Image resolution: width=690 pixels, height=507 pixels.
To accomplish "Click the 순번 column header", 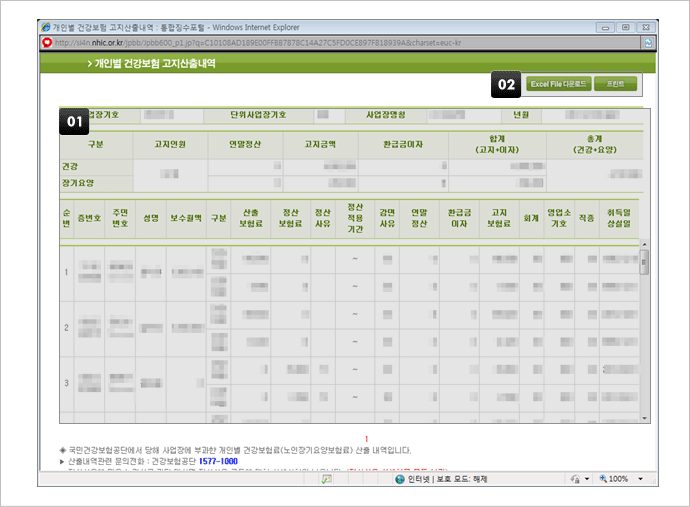I will tap(66, 218).
